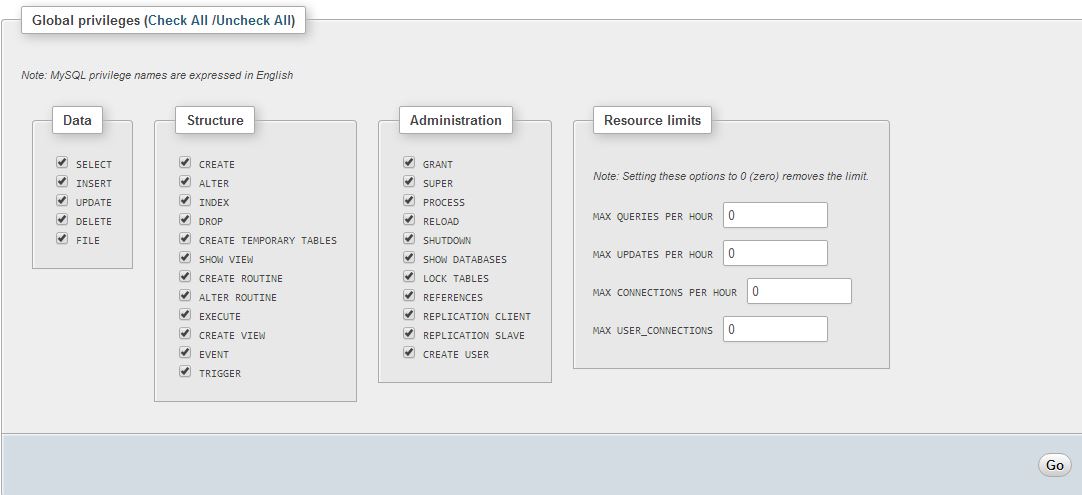The image size is (1082, 495).
Task: Click the Uncheck All link
Action: (x=253, y=20)
